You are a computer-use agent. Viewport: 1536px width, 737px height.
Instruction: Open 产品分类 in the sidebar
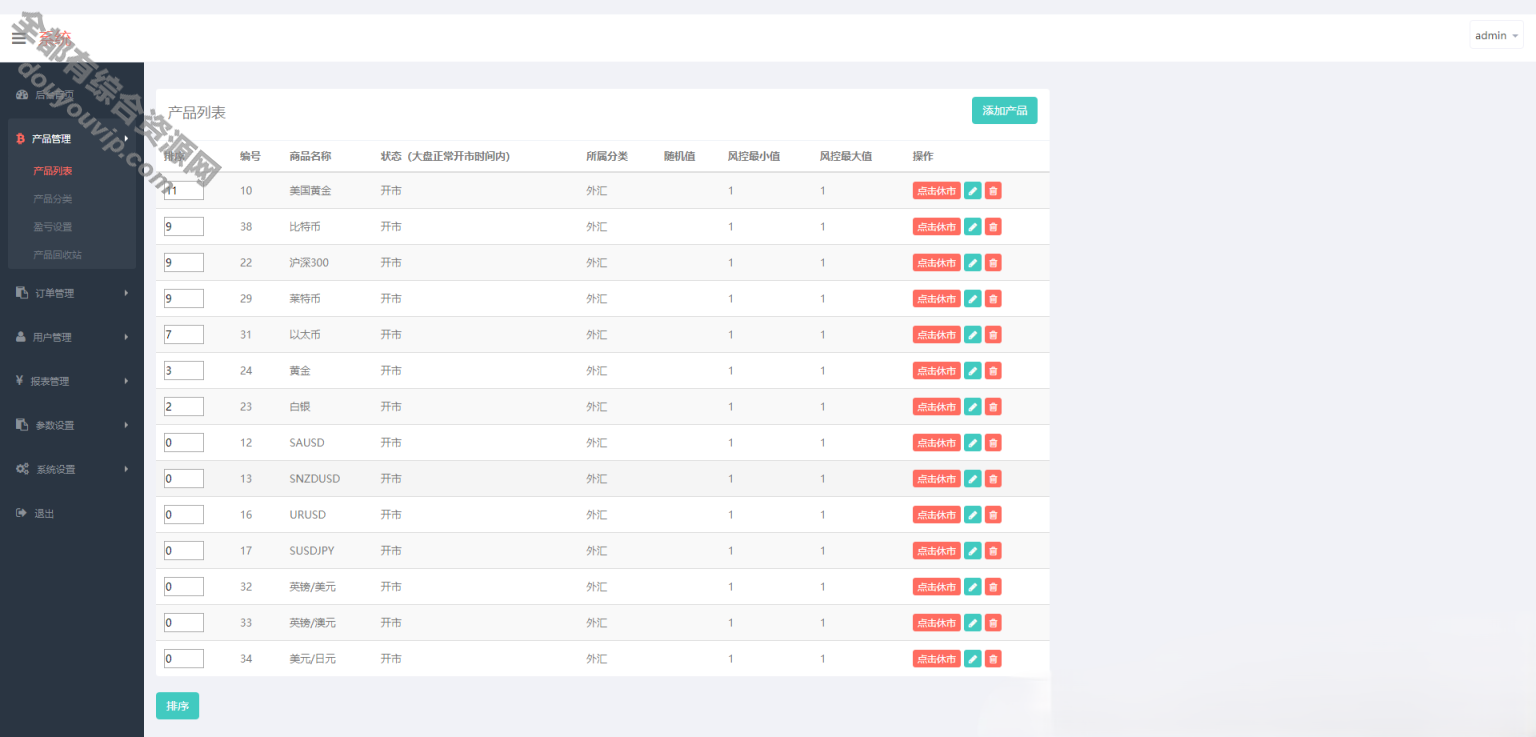(52, 199)
